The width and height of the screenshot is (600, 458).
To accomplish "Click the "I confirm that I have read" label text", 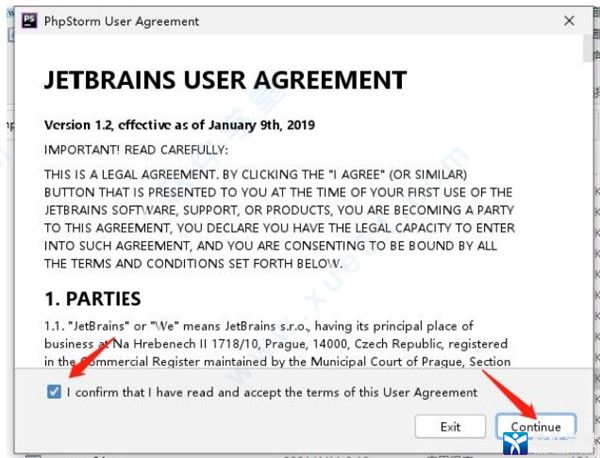I will point(272,392).
